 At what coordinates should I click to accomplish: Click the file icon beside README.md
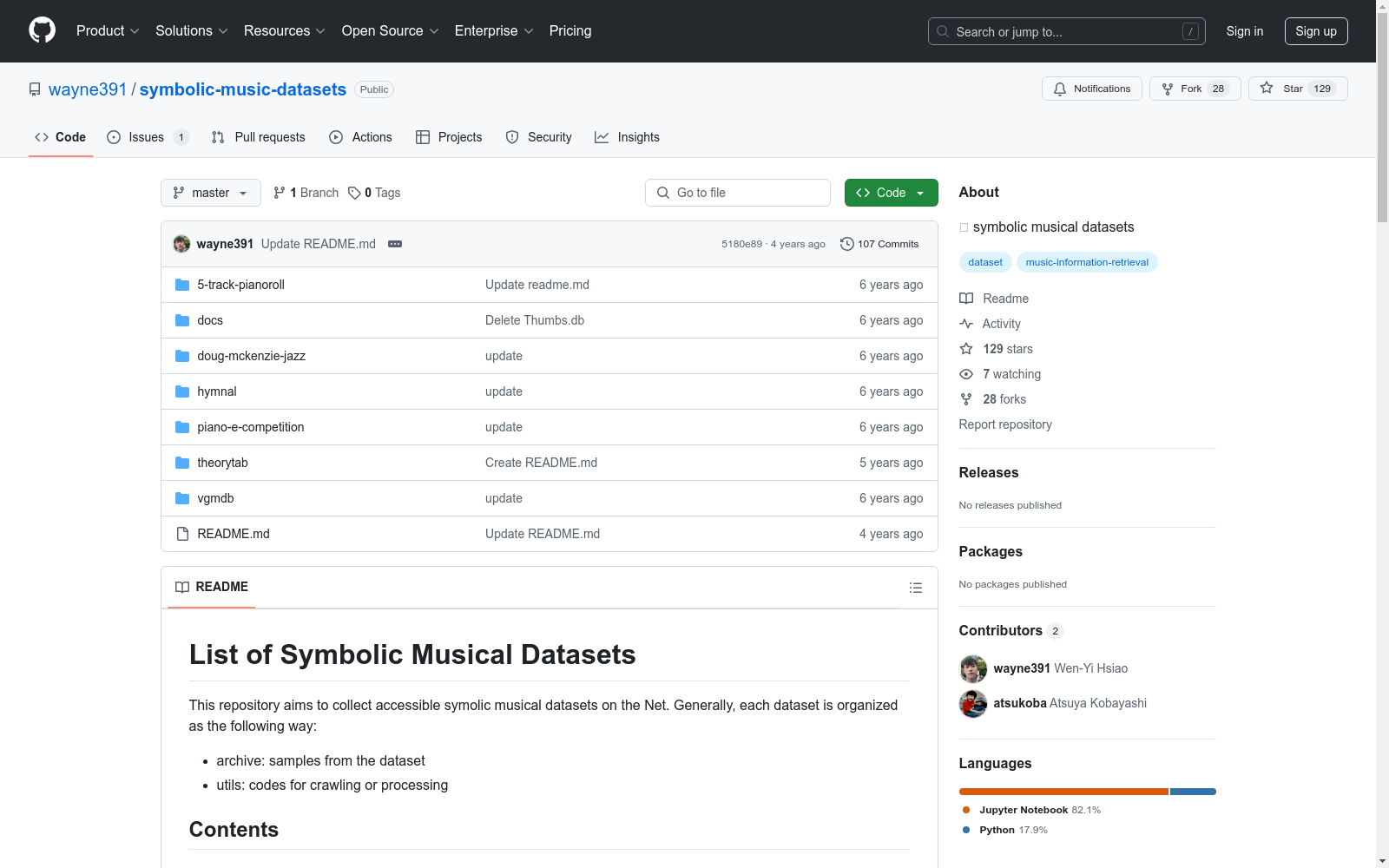point(182,534)
